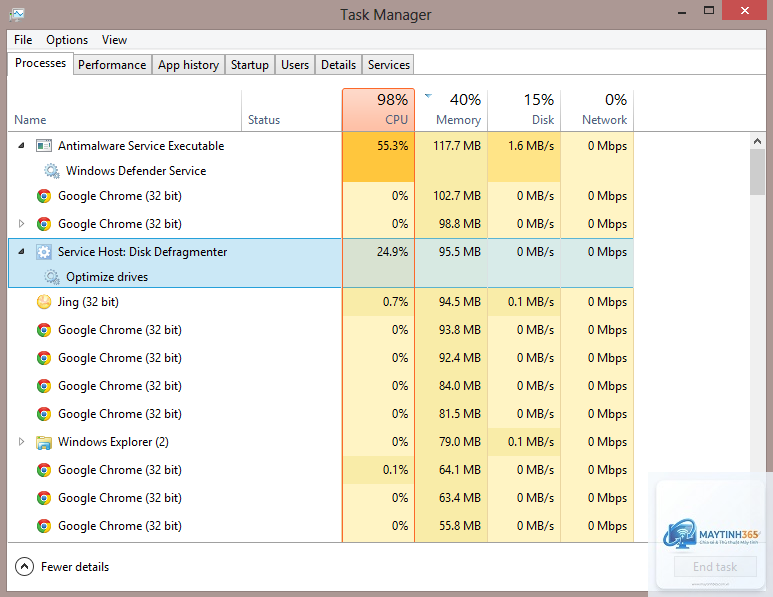The image size is (773, 597).
Task: Switch to the Performance tab
Action: point(112,65)
